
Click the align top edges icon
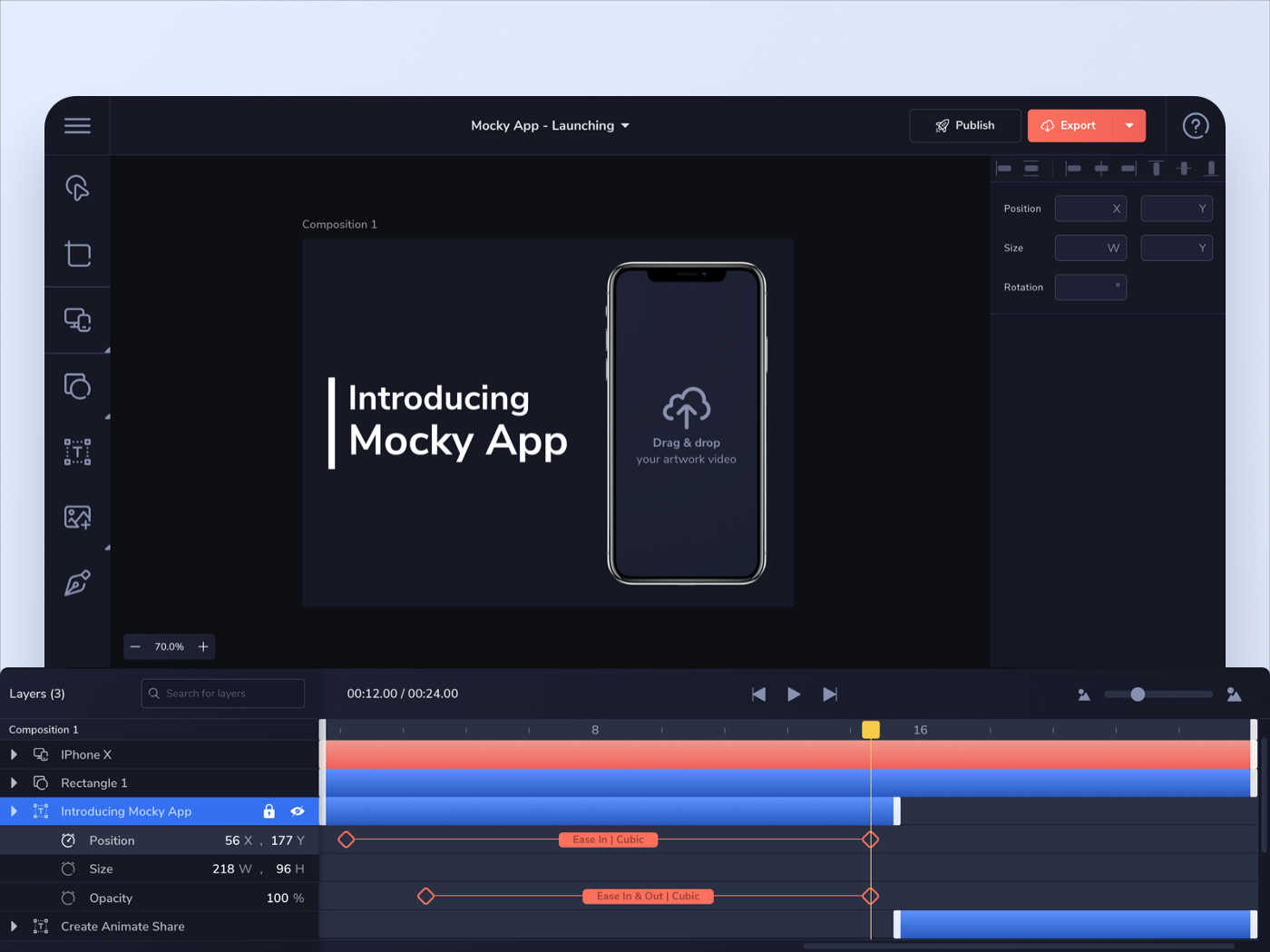(x=1156, y=169)
